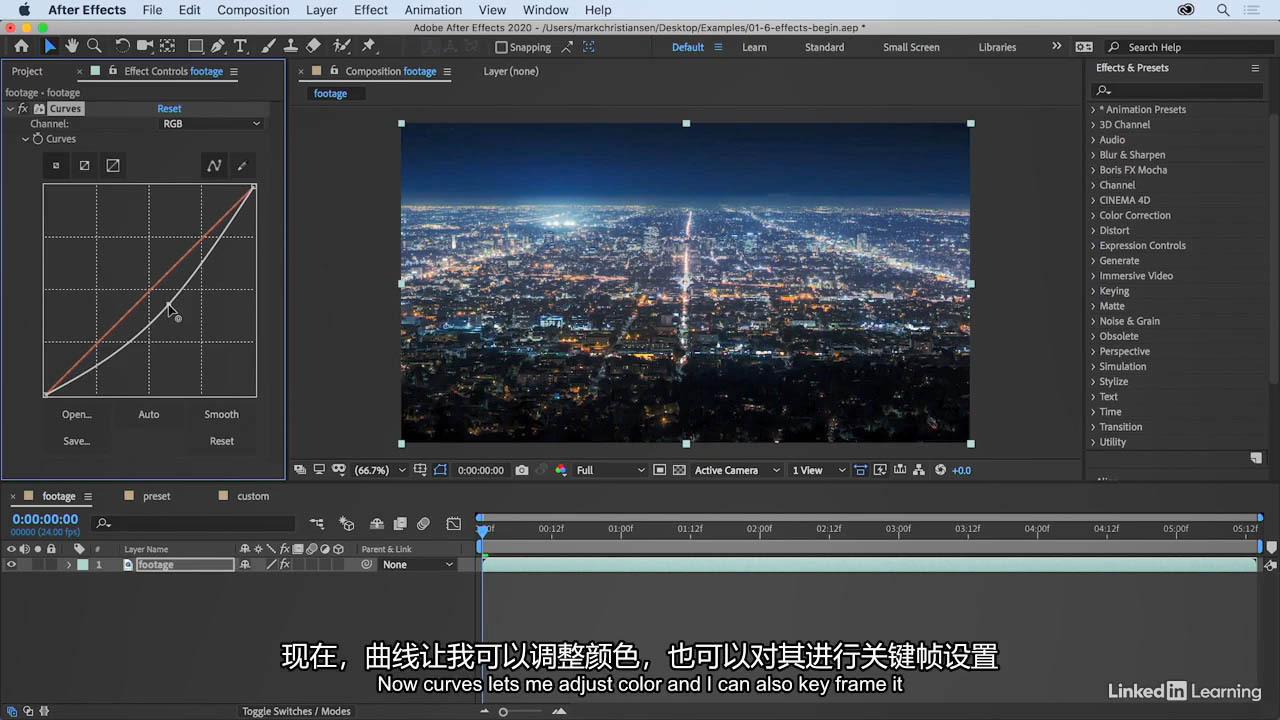This screenshot has height=720, width=1280.
Task: Open the Animation menu
Action: click(433, 10)
